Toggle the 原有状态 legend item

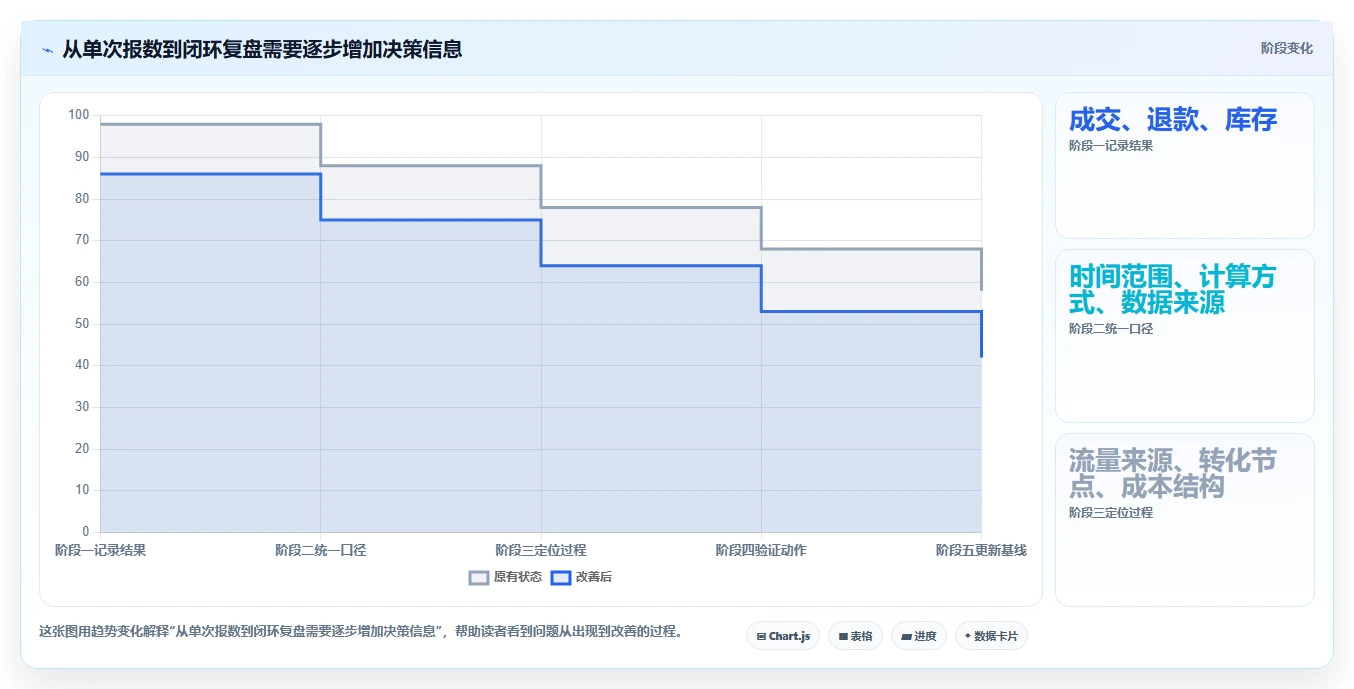[505, 577]
